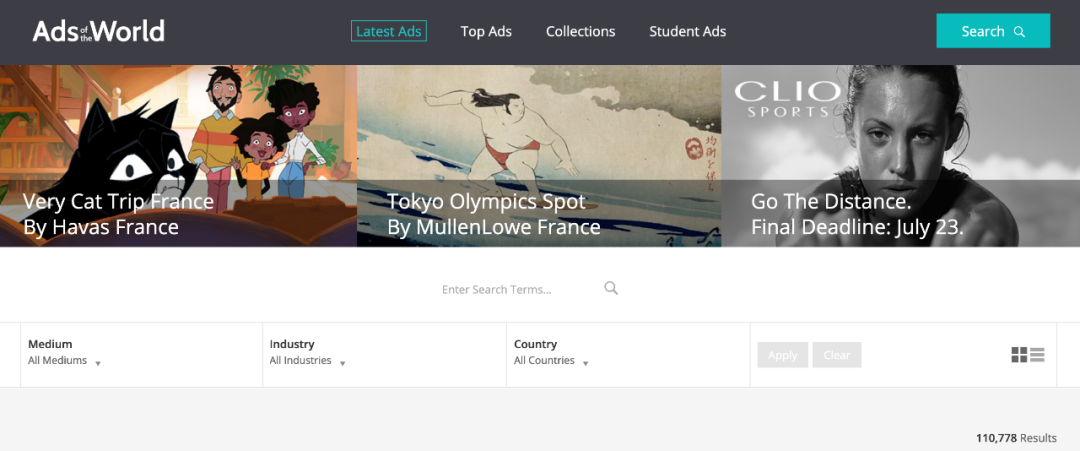Open the Collections menu item
Screen dimensions: 1080x451
click(580, 31)
